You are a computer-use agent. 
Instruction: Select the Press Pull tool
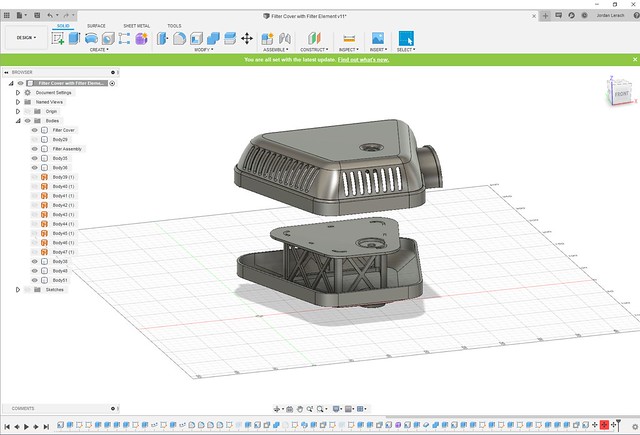162,38
